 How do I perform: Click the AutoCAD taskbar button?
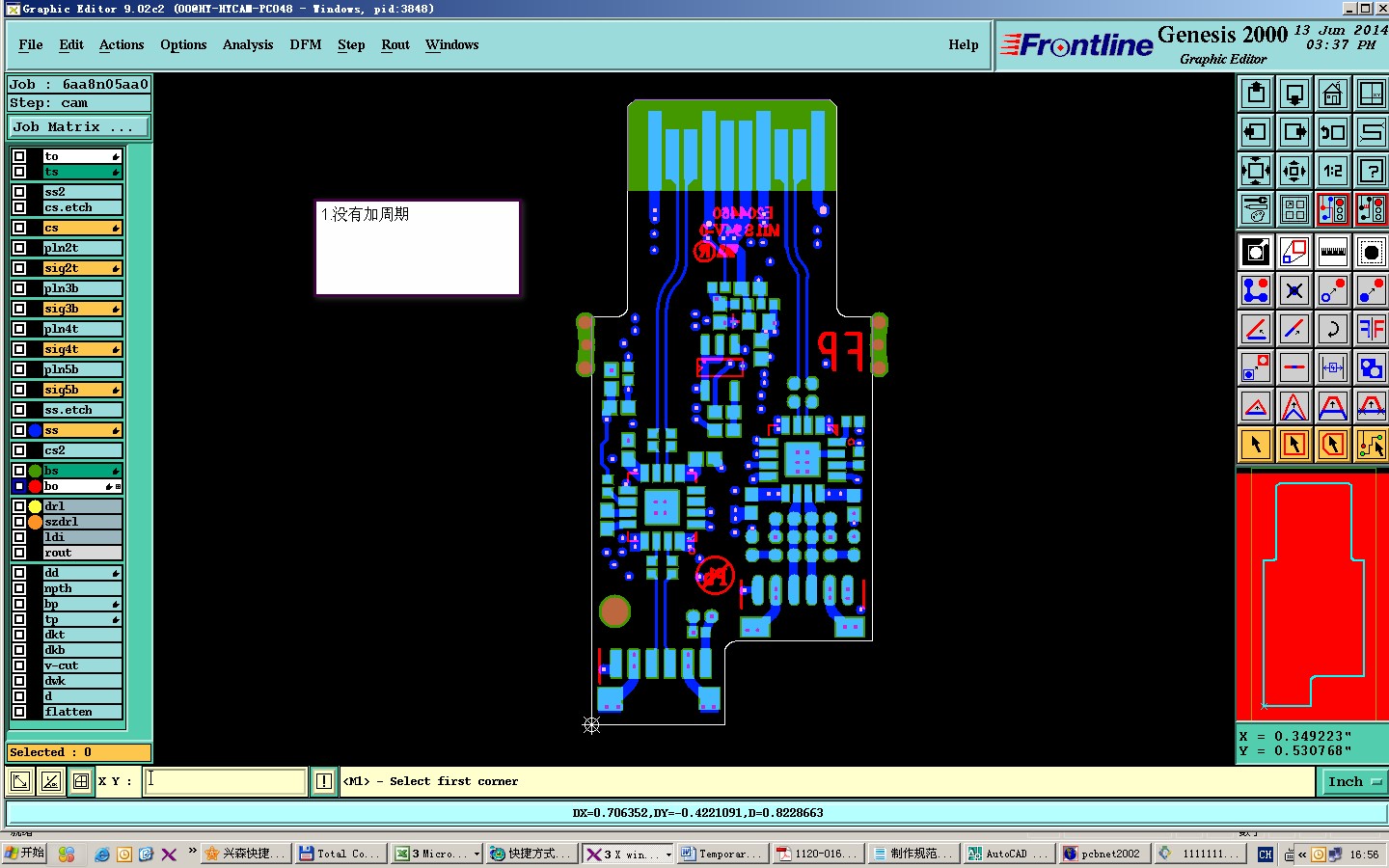pos(1008,854)
